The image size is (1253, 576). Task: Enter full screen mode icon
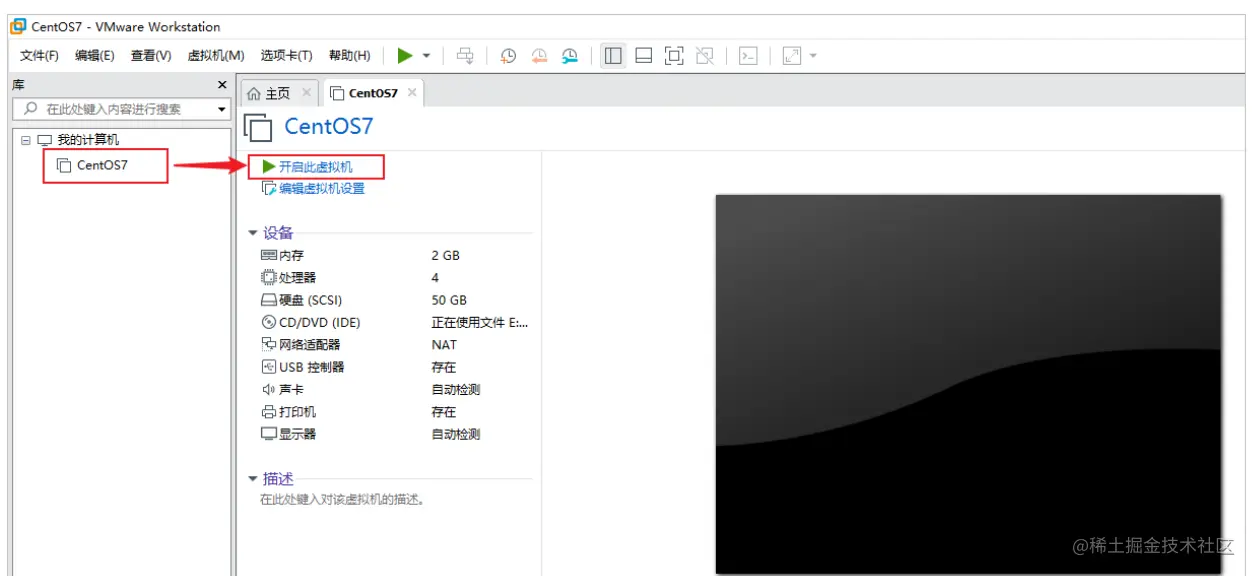pos(674,56)
